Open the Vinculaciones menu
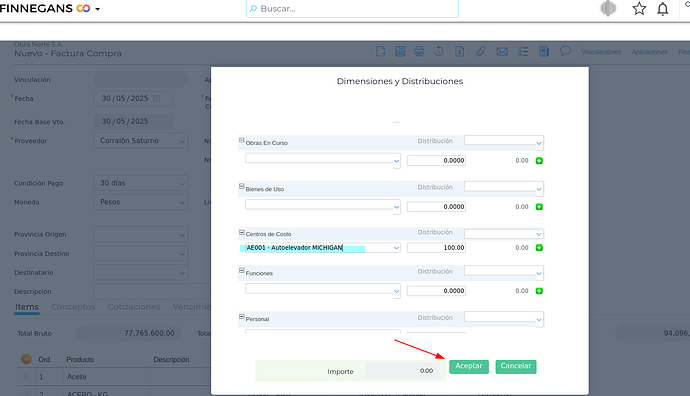The height and width of the screenshot is (396, 690). [601, 52]
